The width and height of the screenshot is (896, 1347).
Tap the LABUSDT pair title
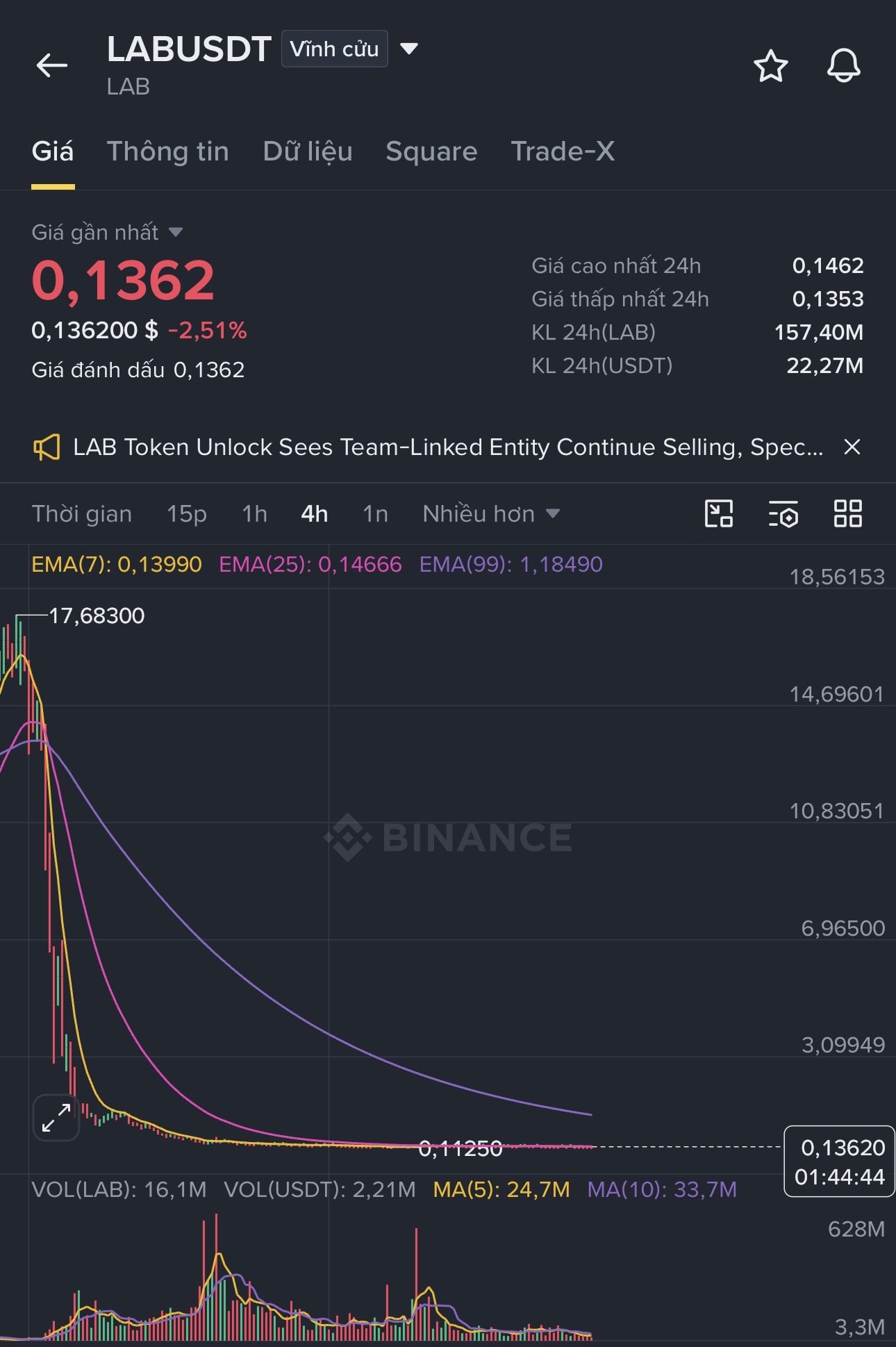pos(189,49)
